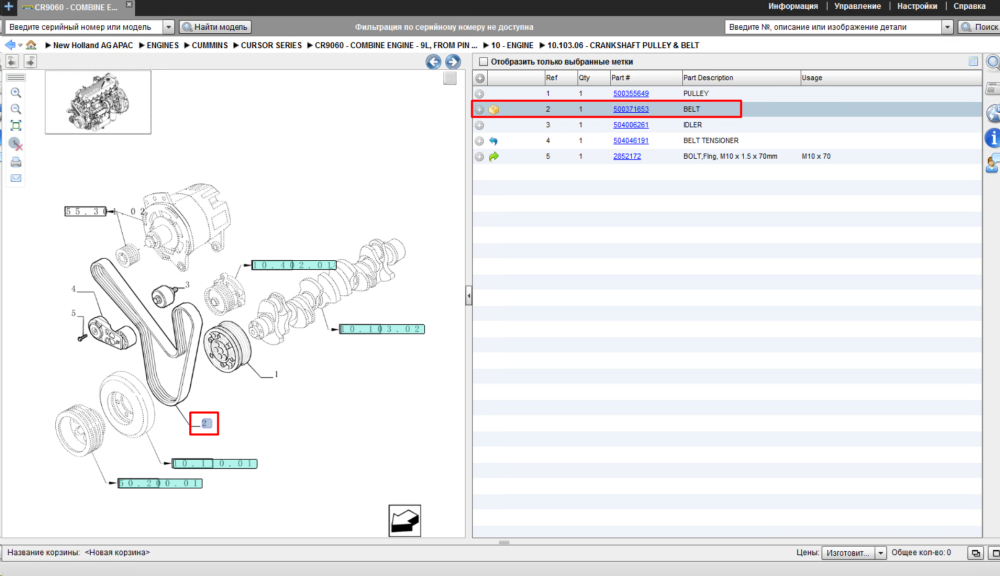Open the back history dropdown arrow
1000x576 pixels.
tap(20, 45)
